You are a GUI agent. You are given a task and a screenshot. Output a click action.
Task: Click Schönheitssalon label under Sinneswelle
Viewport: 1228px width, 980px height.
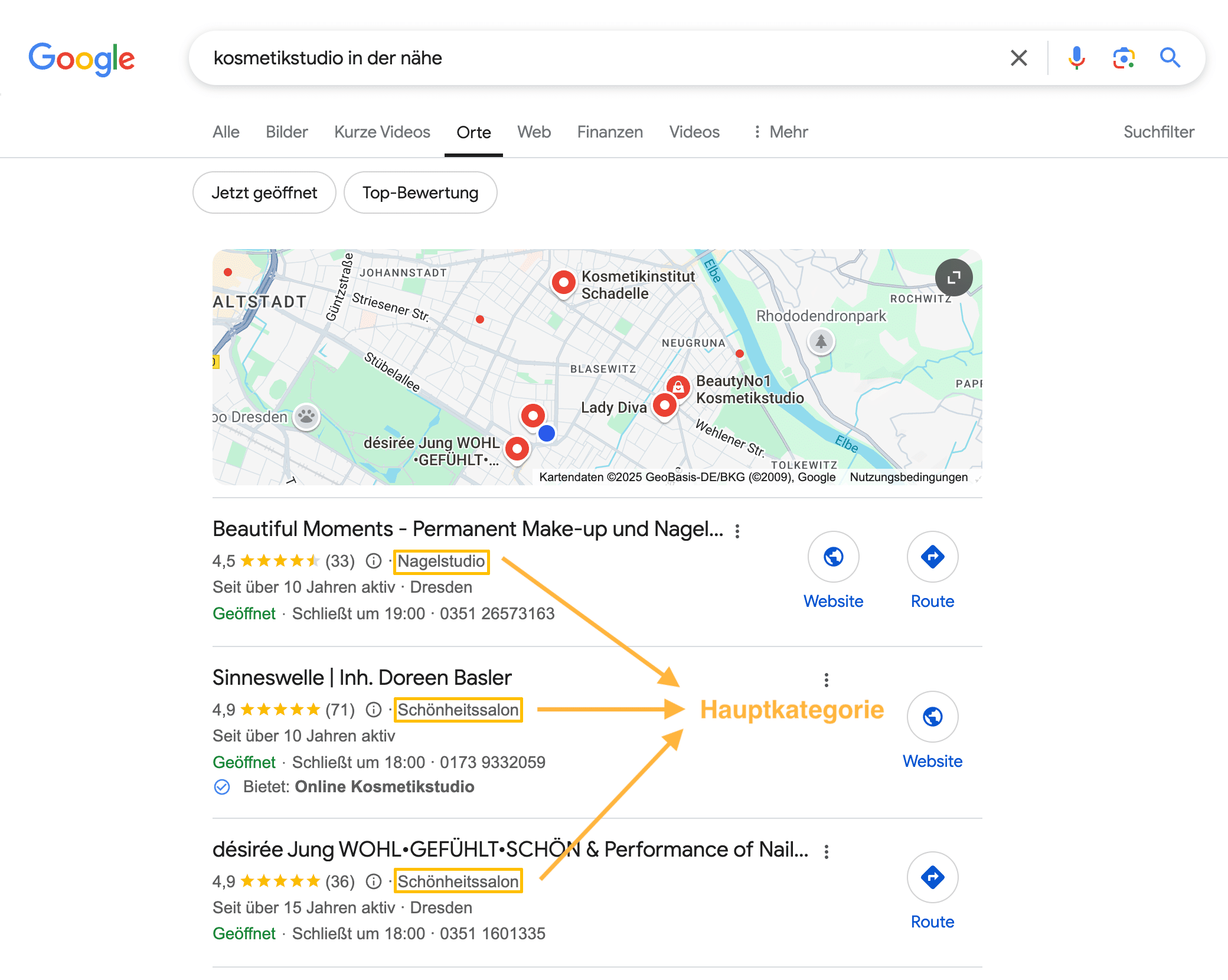point(458,710)
